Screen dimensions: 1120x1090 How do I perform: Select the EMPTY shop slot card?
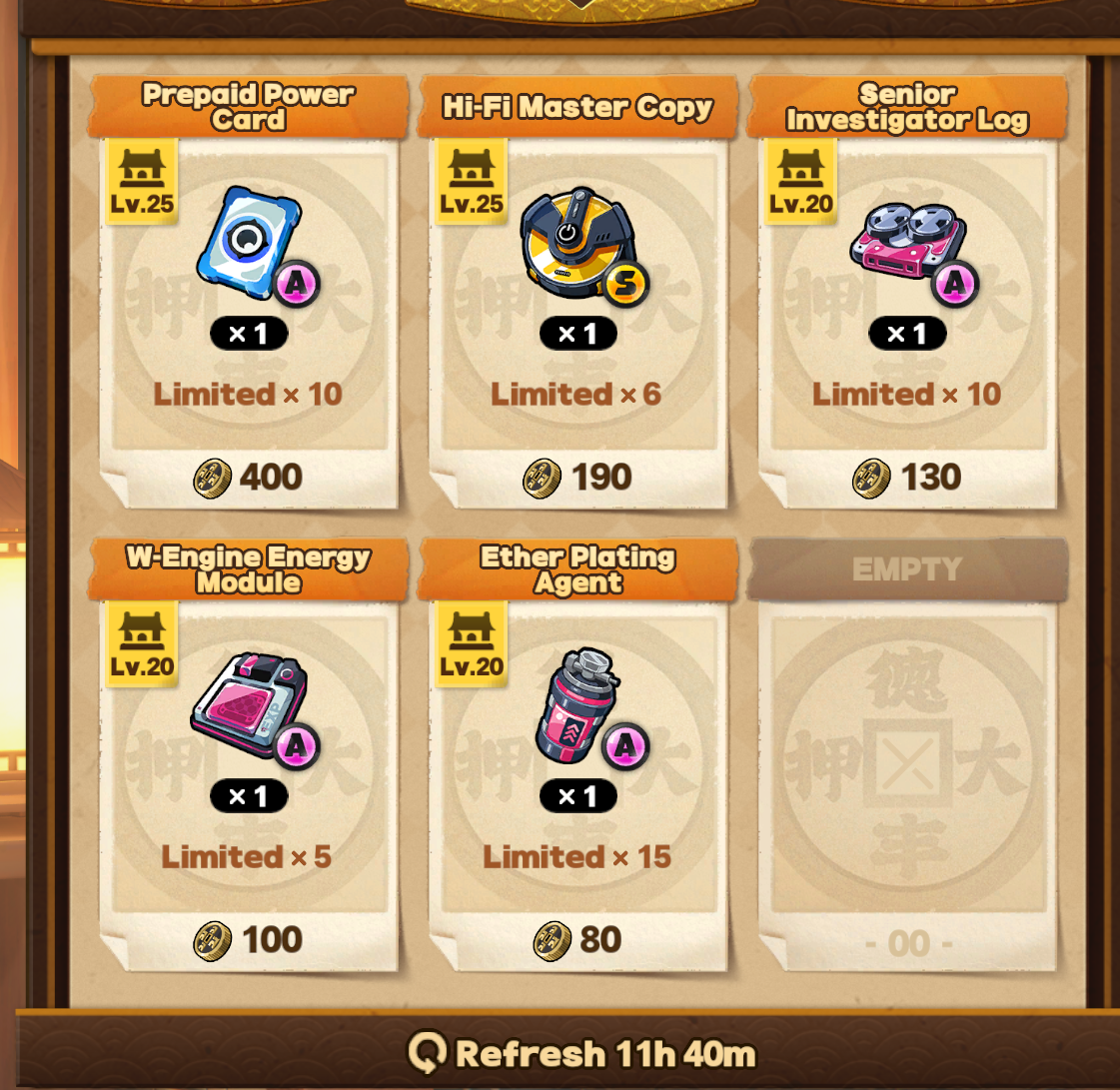(x=907, y=755)
